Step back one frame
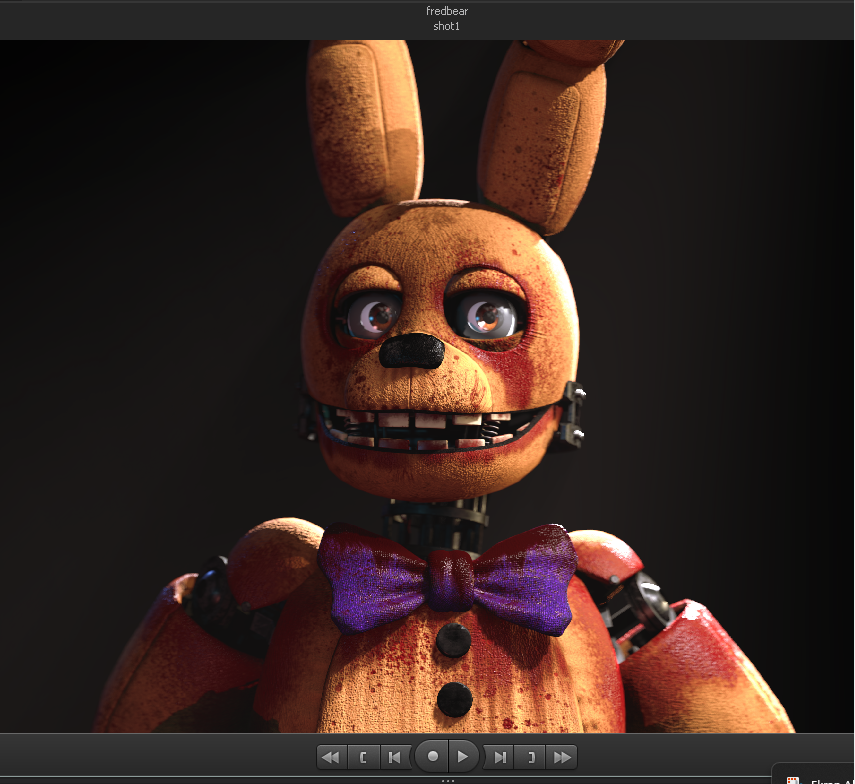Viewport: 855px width, 784px height. pos(395,757)
